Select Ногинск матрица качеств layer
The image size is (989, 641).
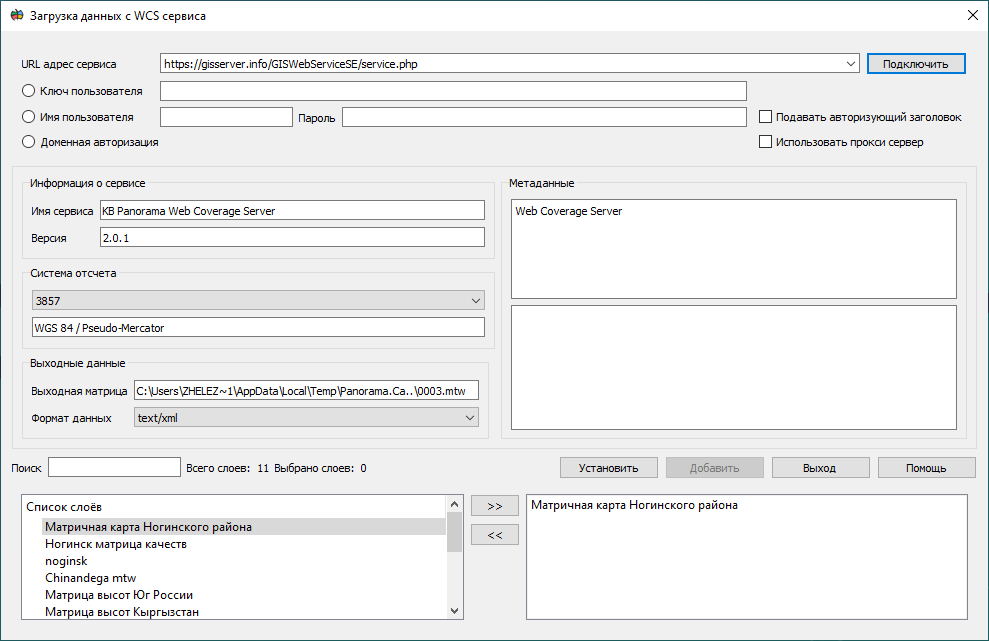tap(116, 545)
